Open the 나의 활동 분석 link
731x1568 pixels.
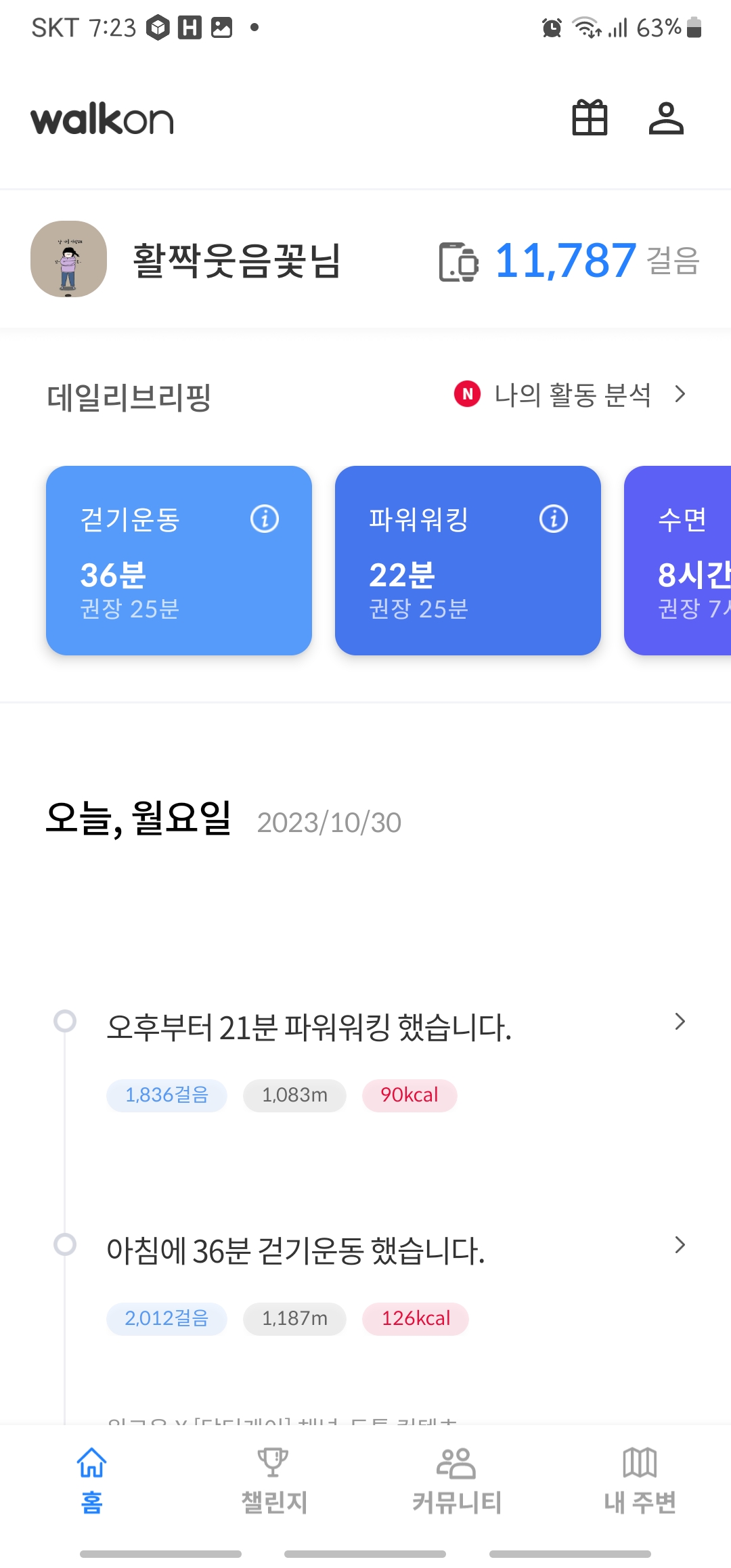tap(573, 395)
